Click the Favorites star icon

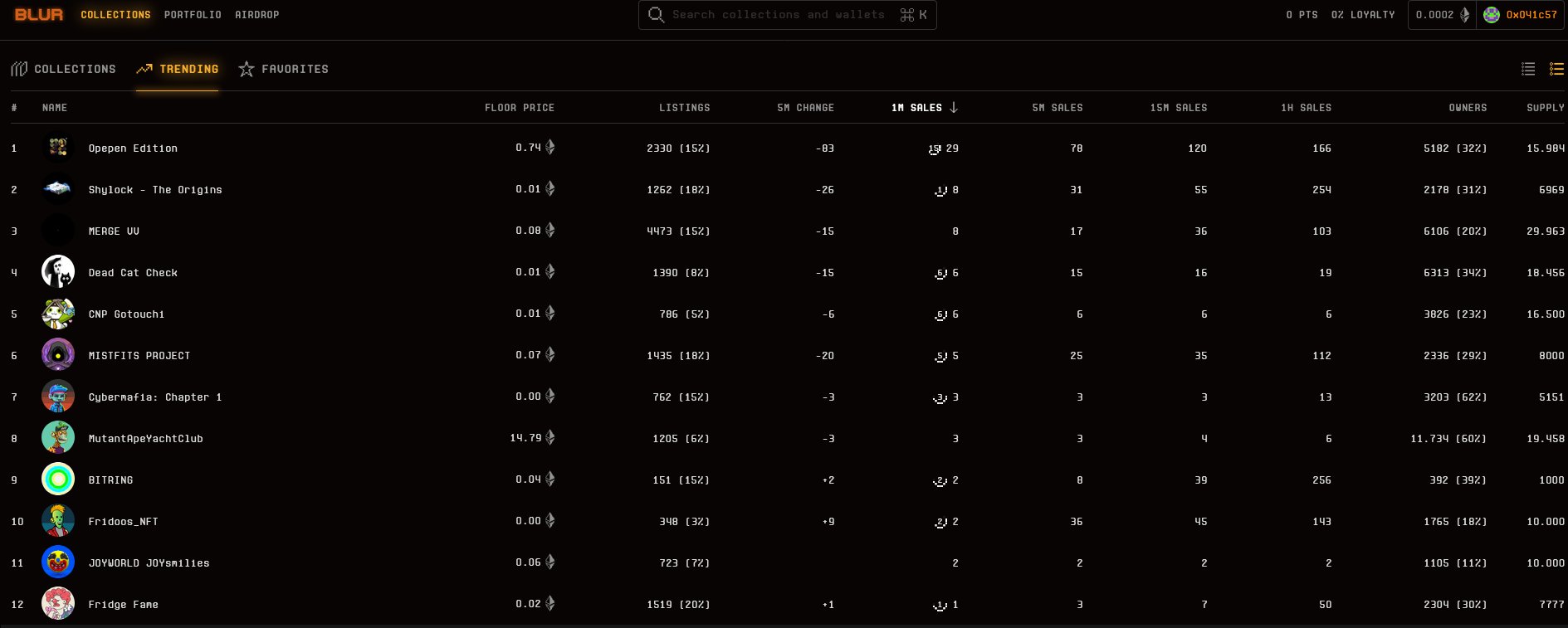(x=247, y=69)
